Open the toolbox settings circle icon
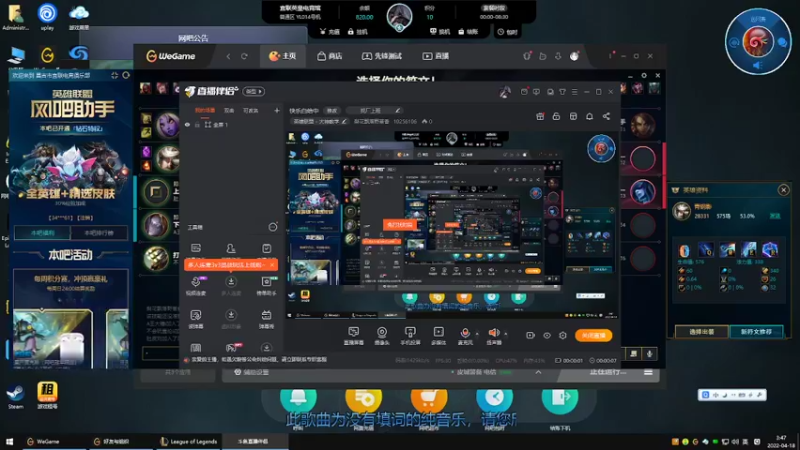800x450 pixels. [x=273, y=227]
